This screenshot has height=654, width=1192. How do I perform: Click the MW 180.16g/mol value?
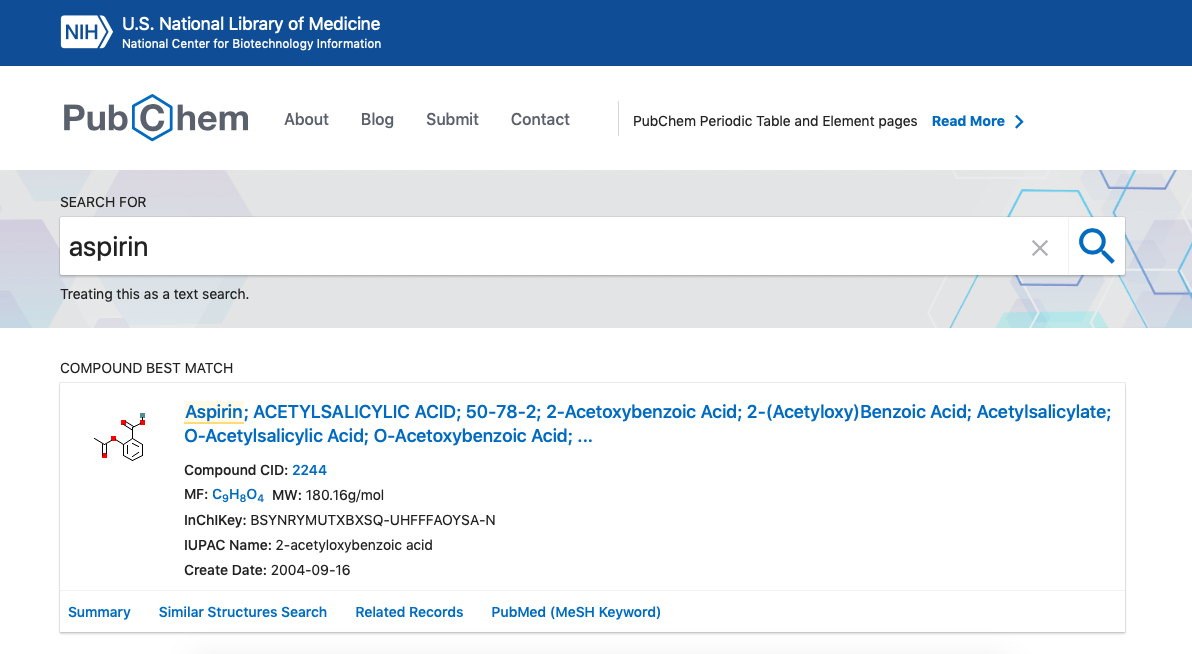click(x=344, y=495)
